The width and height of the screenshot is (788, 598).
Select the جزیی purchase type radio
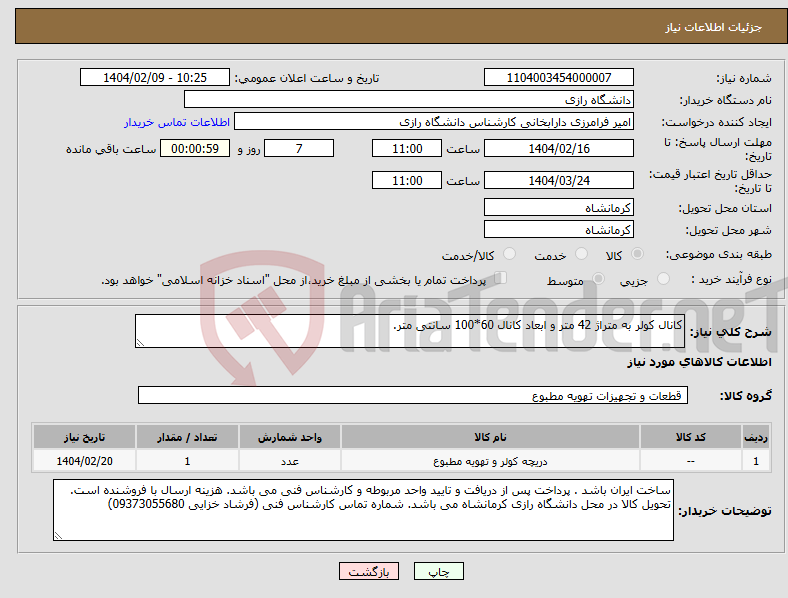click(663, 278)
